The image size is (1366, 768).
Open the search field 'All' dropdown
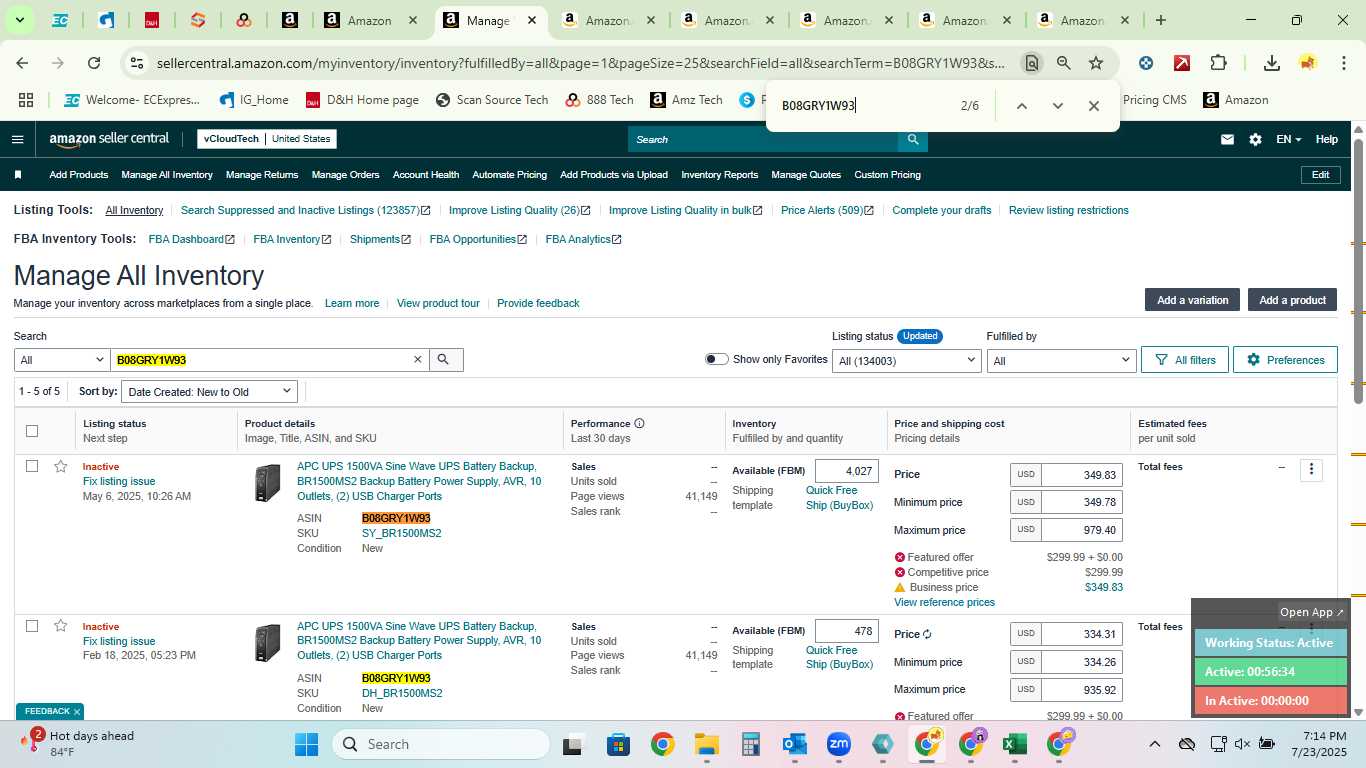coord(62,360)
